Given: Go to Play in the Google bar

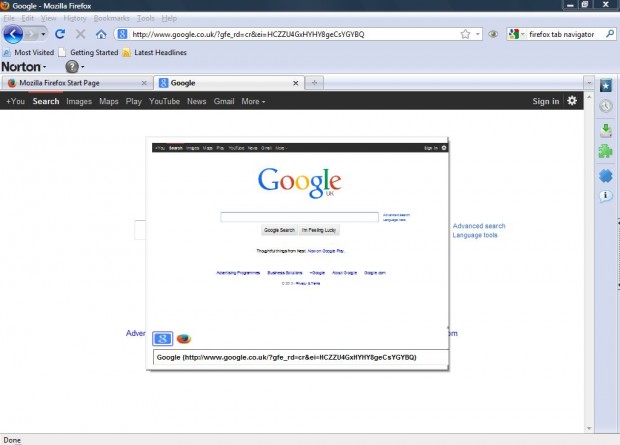Looking at the screenshot, I should (134, 101).
